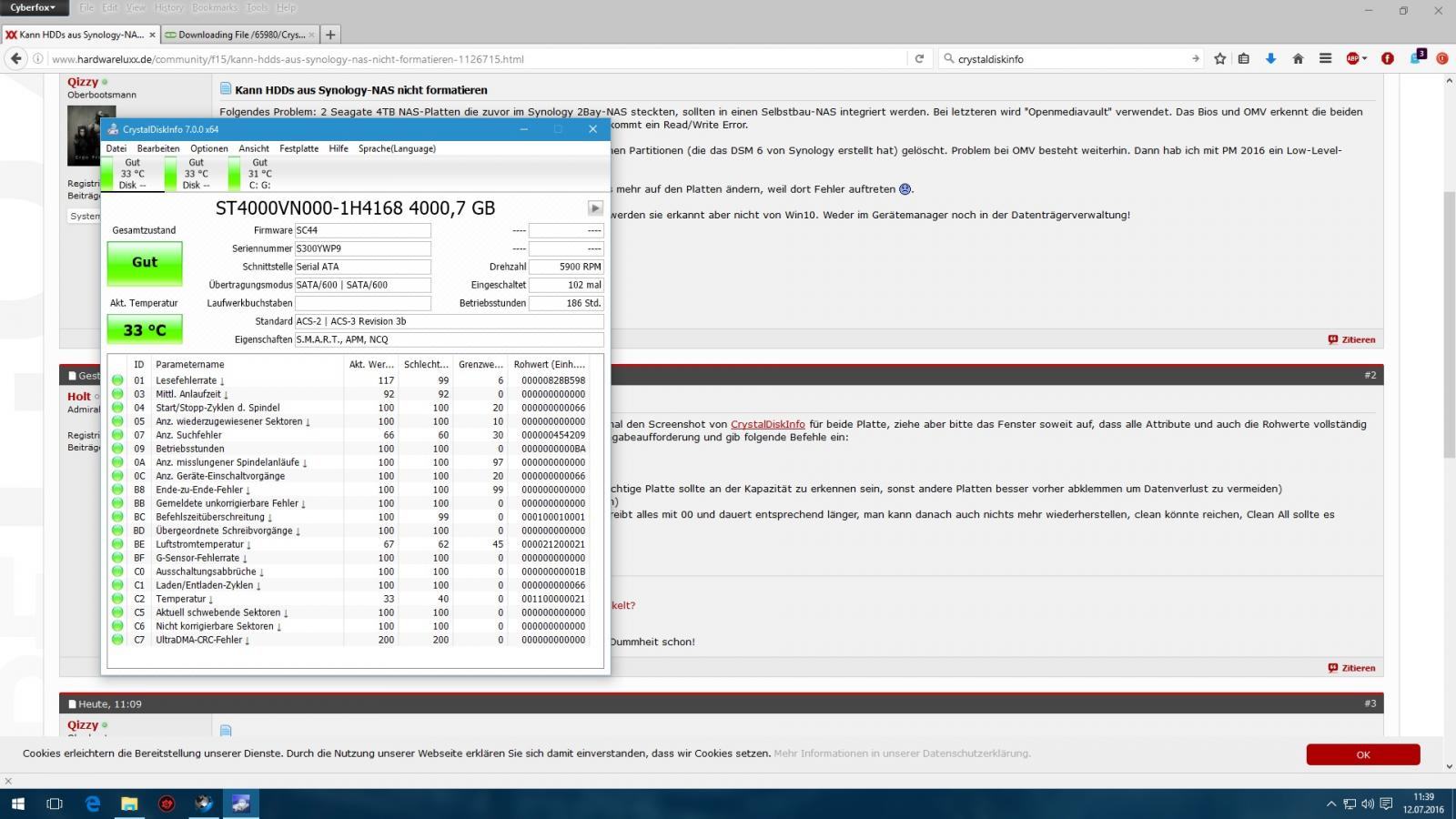Select the UltraDMA-CRC-Fehler attribute row
1456x819 pixels.
point(349,640)
